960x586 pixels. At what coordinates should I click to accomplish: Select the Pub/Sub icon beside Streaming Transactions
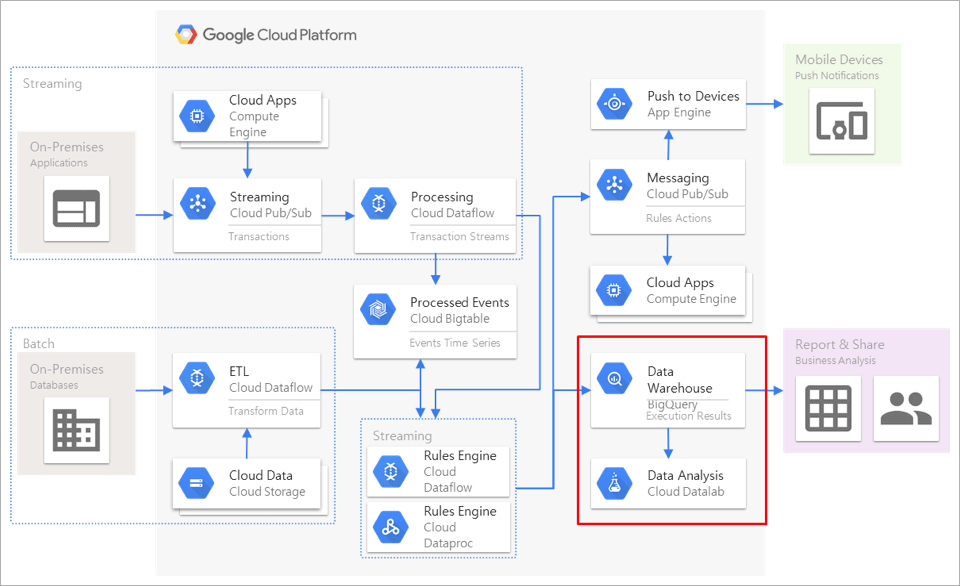198,203
